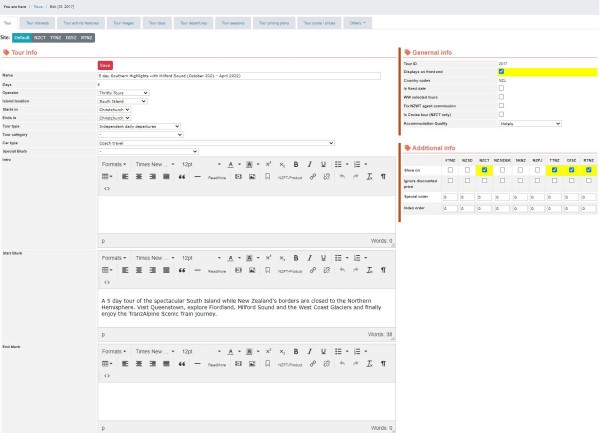
Task: Redo in the End blurb editor
Action: point(355,364)
